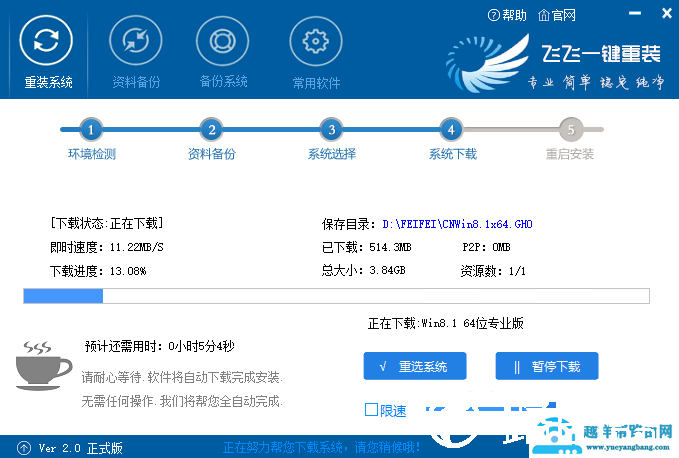679x458 pixels.
Task: Click the coffee cup icon
Action: click(x=43, y=366)
